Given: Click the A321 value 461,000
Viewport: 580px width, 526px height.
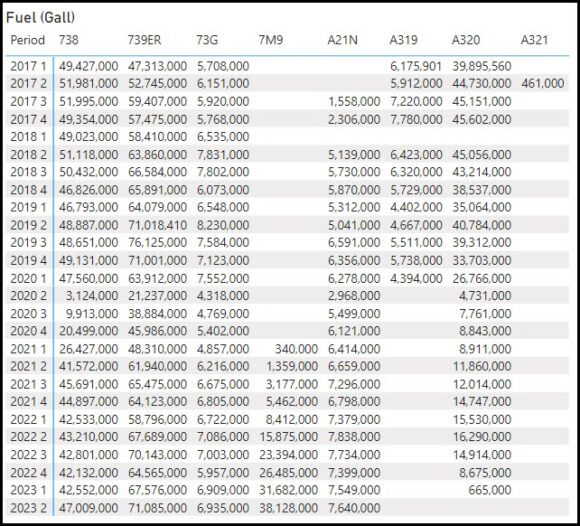Looking at the screenshot, I should click(543, 84).
